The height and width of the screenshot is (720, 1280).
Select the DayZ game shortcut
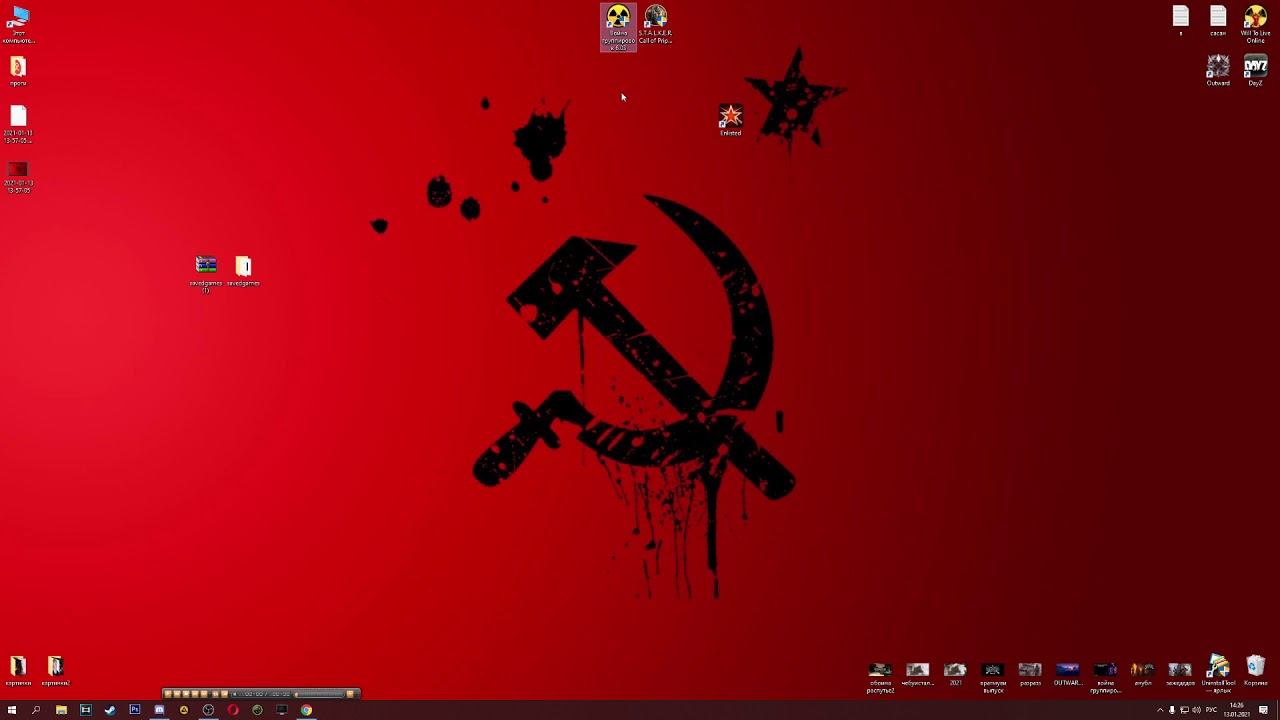[x=1255, y=71]
